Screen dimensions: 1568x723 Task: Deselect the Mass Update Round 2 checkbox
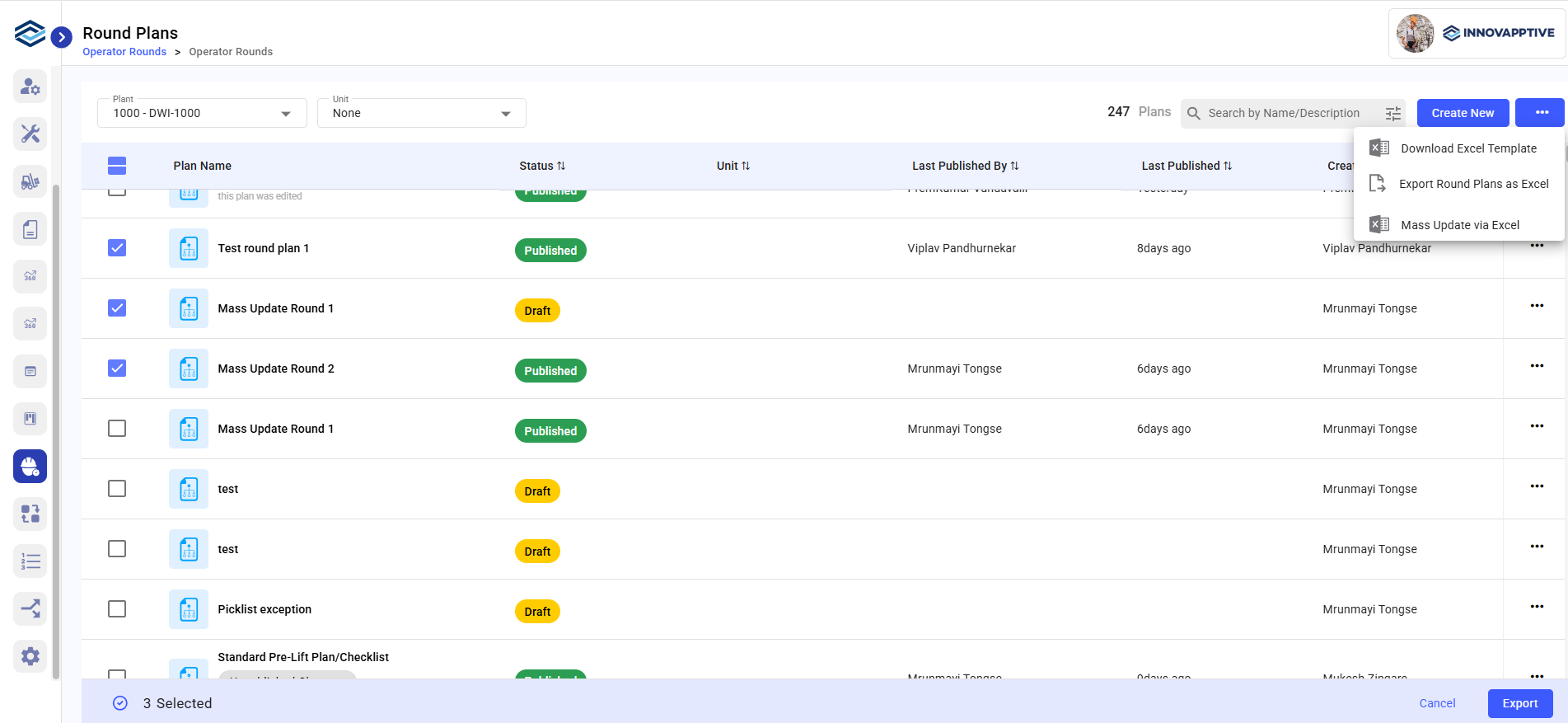(117, 369)
